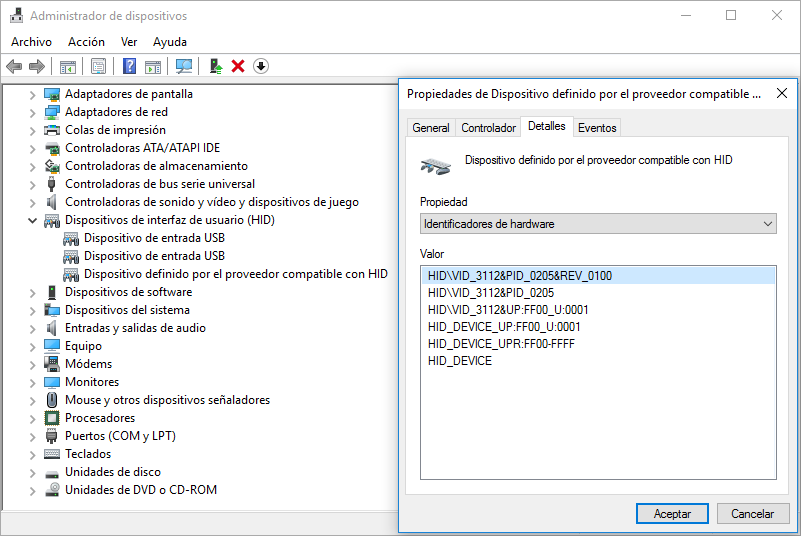Click the Dispositivos de software icon
The width and height of the screenshot is (801, 536).
[x=52, y=292]
